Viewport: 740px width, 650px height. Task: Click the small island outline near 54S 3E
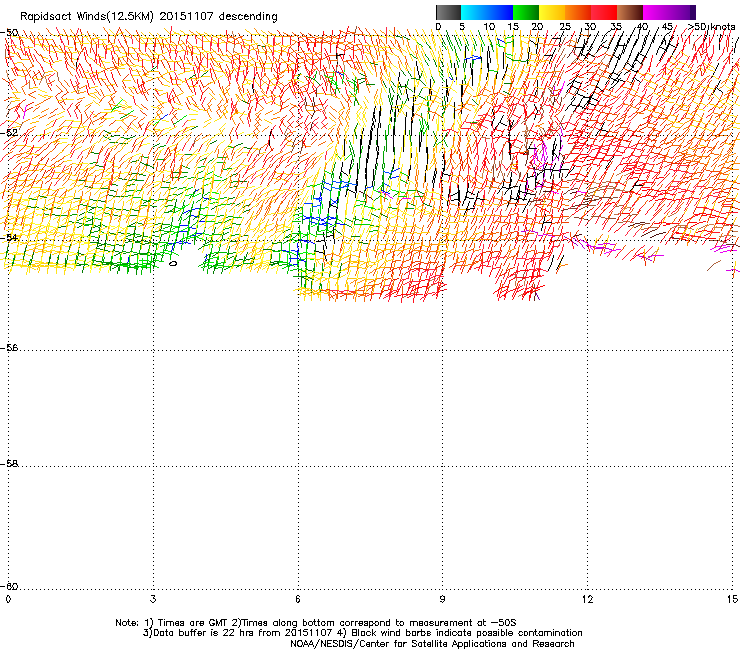coord(173,263)
